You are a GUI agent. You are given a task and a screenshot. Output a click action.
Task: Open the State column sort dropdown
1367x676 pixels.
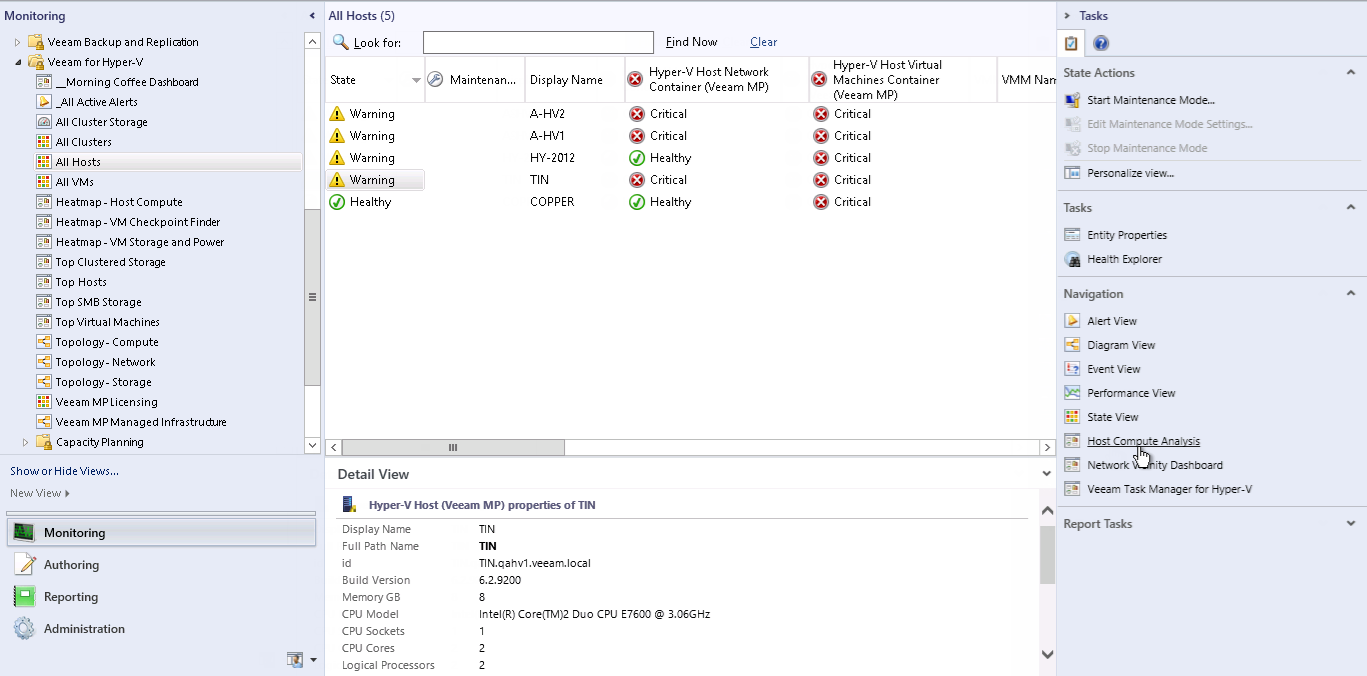(416, 80)
